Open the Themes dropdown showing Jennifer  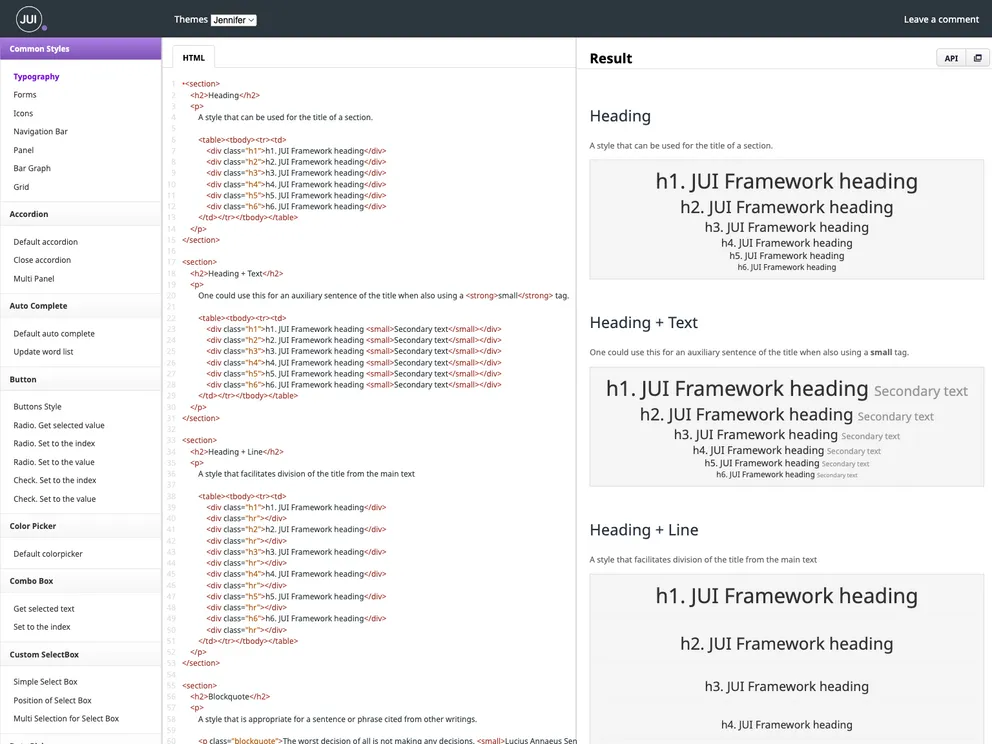pos(234,19)
